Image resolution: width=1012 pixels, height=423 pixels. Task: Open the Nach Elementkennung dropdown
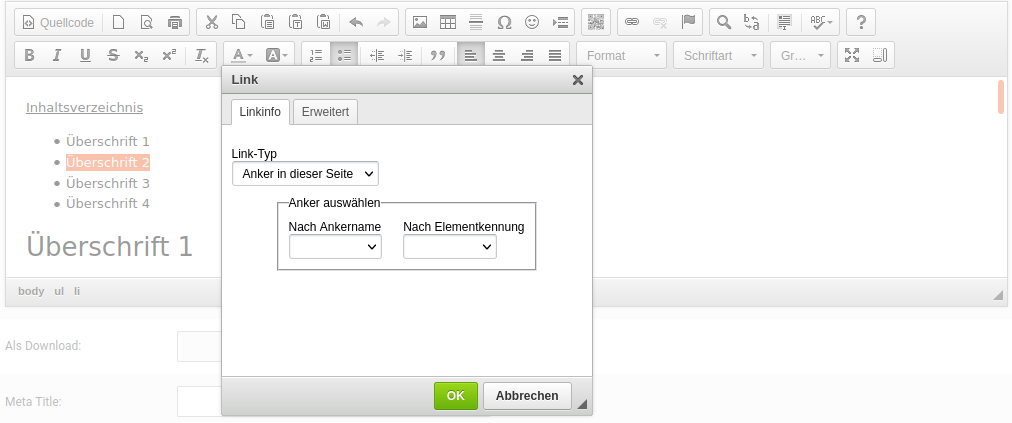click(449, 247)
